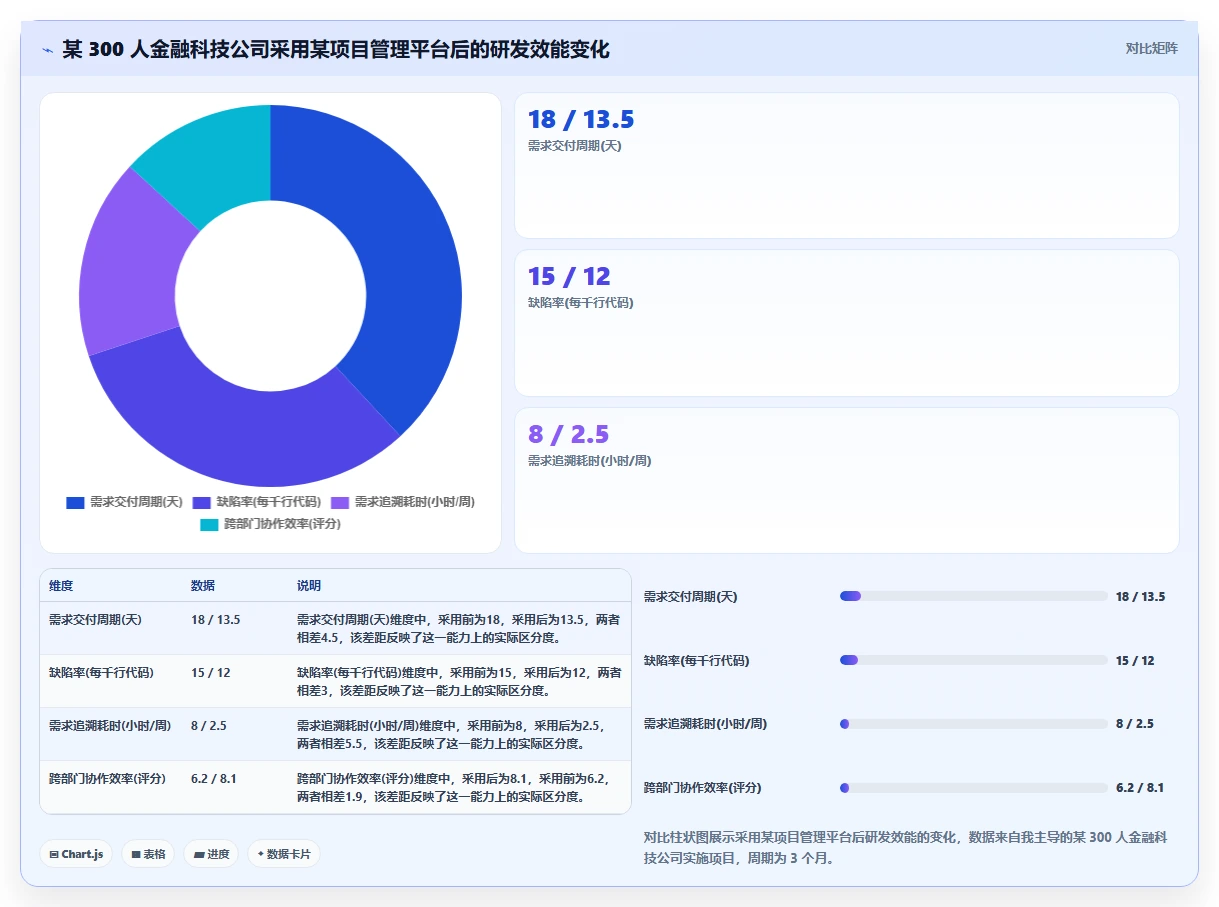Select table cell 需求追溯耗时(小时/周)
The height and width of the screenshot is (907, 1219).
[108, 726]
